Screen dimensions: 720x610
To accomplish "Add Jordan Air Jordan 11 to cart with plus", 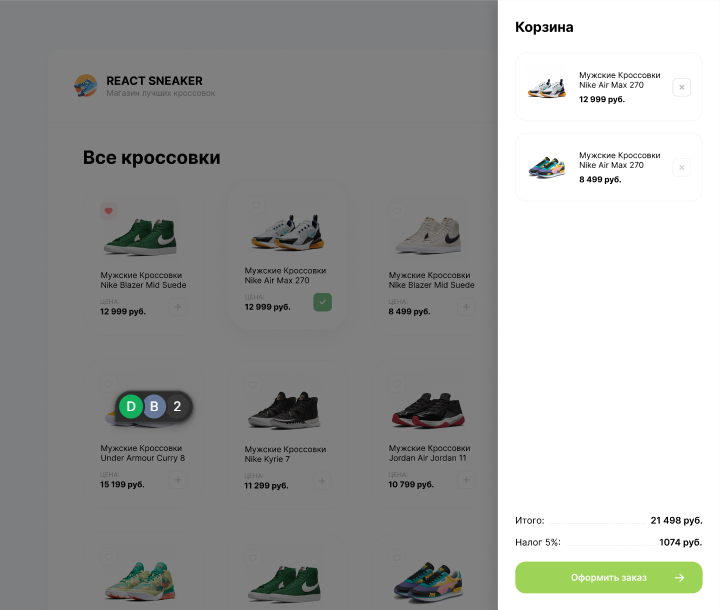I will pyautogui.click(x=466, y=480).
